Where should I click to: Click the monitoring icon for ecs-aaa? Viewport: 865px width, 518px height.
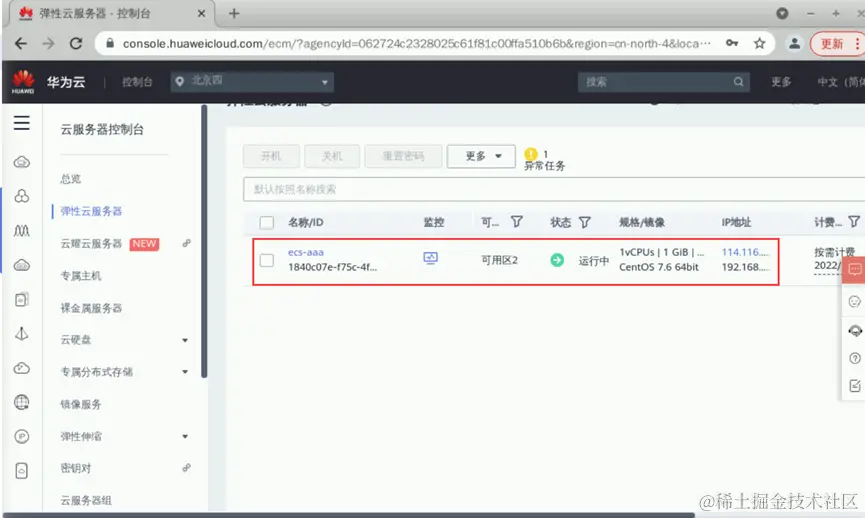(430, 258)
